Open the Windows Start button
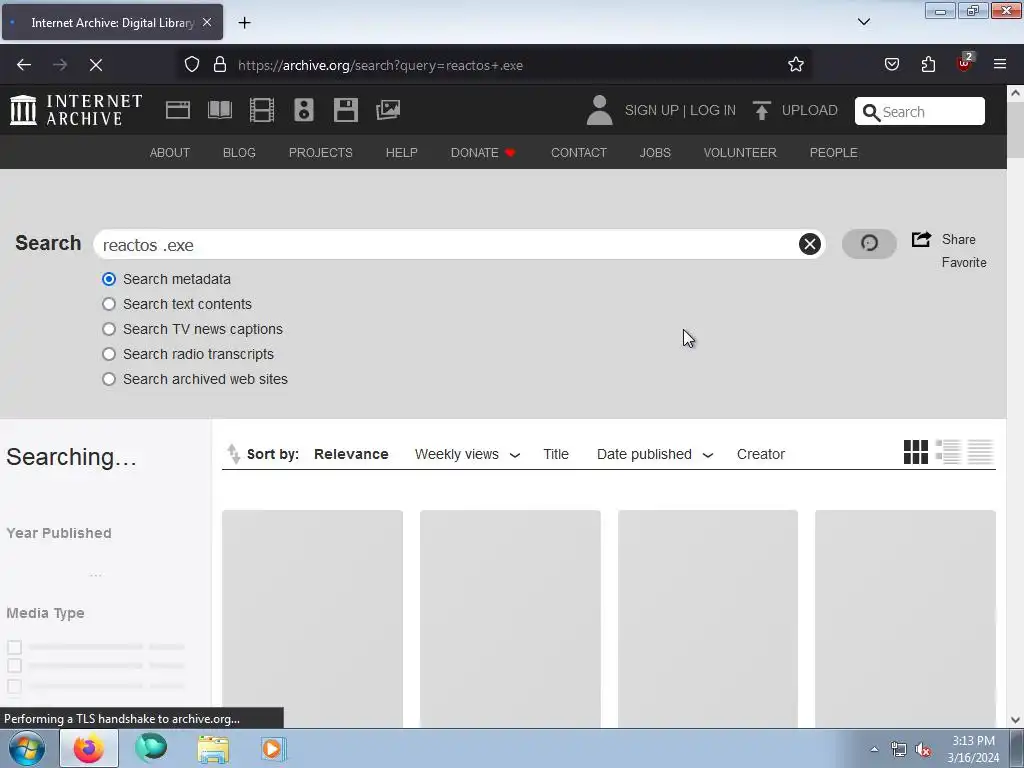 tap(27, 748)
